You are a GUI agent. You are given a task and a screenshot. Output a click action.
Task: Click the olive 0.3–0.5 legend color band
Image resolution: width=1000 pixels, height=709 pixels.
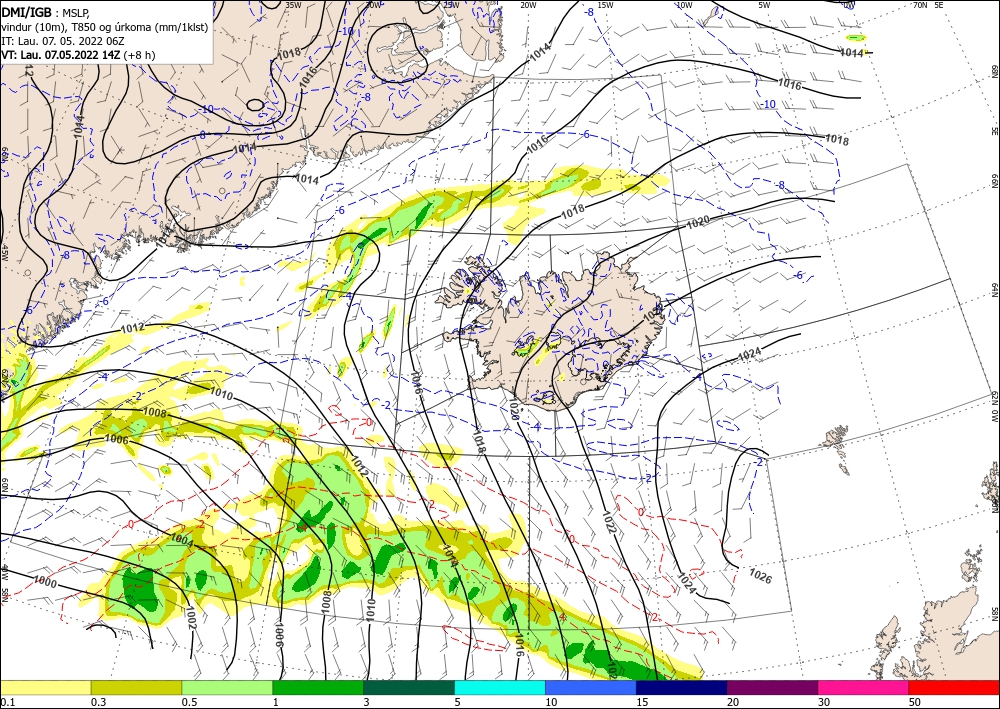coord(136,687)
